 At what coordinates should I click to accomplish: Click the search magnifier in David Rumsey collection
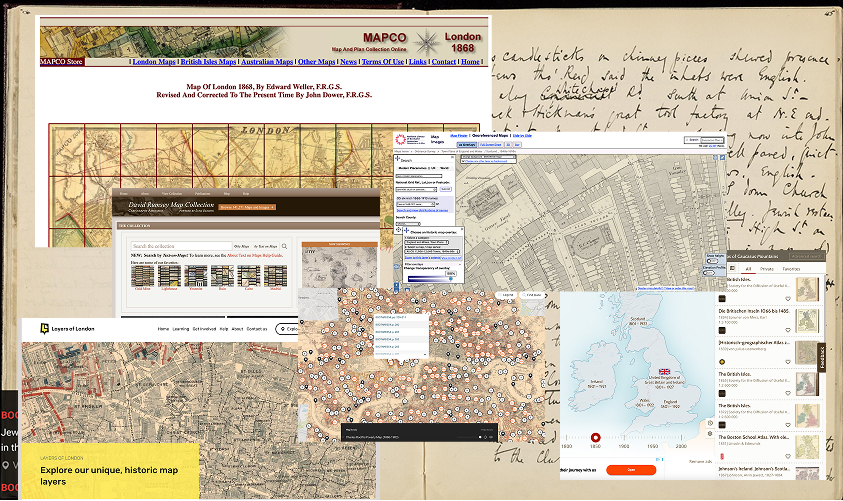[284, 246]
